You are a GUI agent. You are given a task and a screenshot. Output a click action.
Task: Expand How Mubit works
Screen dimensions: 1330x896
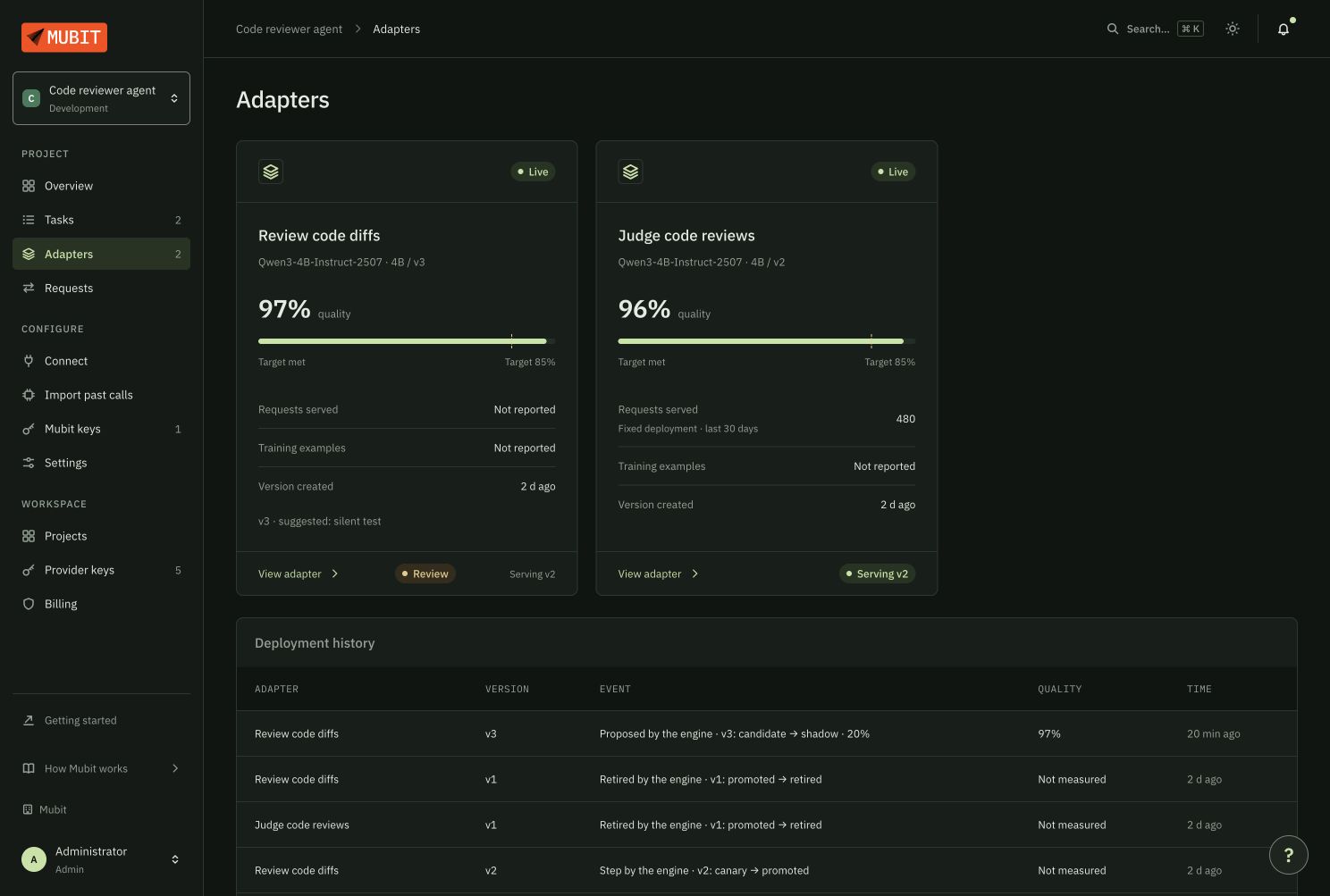101,768
